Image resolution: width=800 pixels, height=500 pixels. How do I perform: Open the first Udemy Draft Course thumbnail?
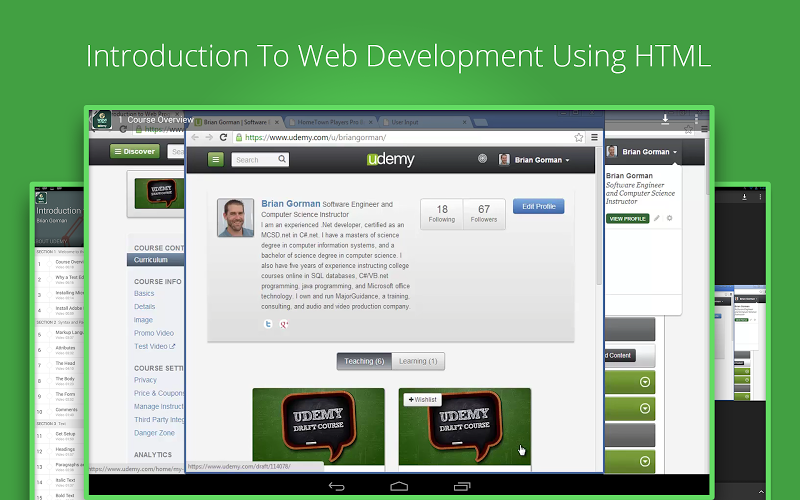coord(318,427)
